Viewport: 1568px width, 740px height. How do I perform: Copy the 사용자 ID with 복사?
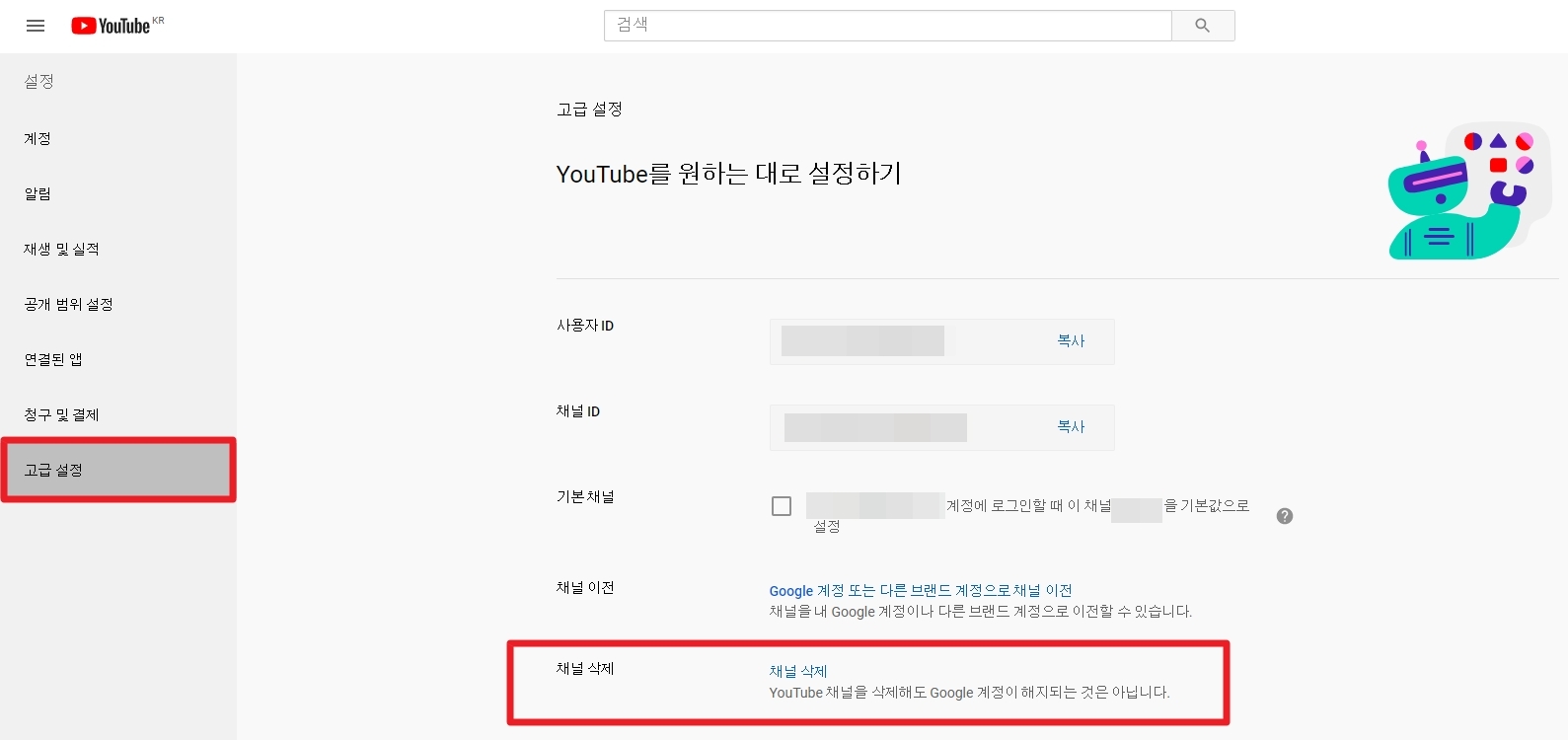coord(1071,340)
